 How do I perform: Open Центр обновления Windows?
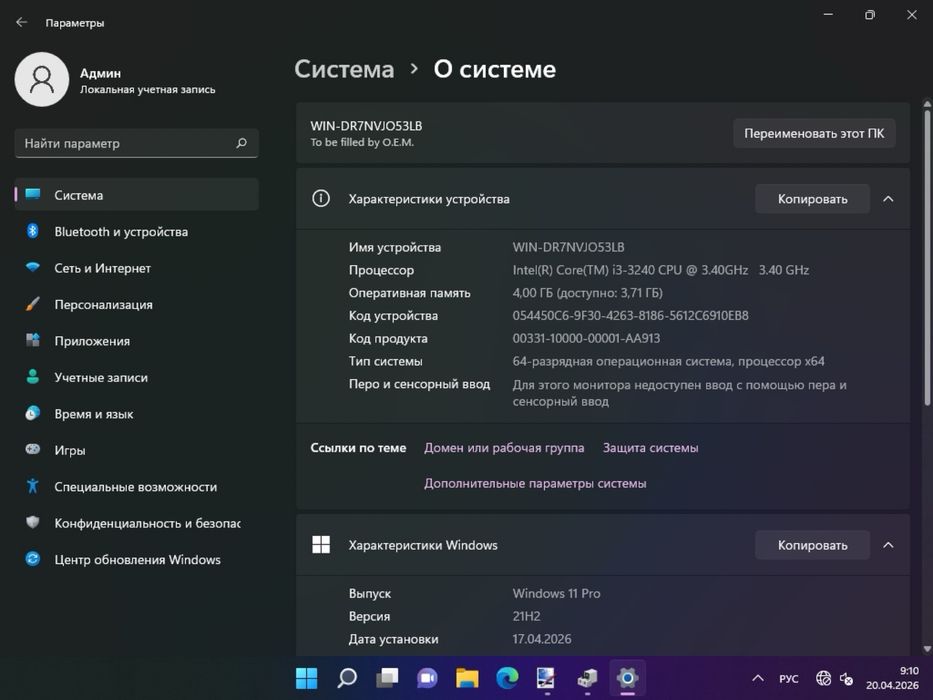point(137,560)
